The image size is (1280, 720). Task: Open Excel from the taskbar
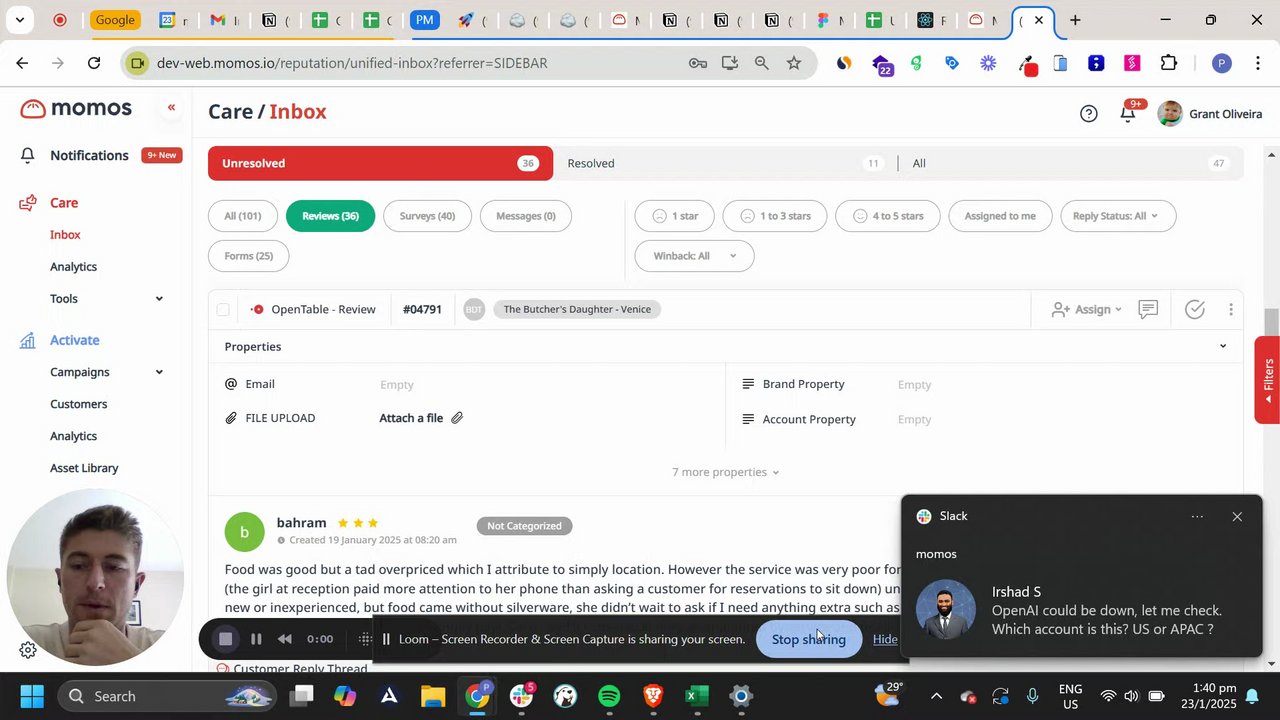pos(697,696)
